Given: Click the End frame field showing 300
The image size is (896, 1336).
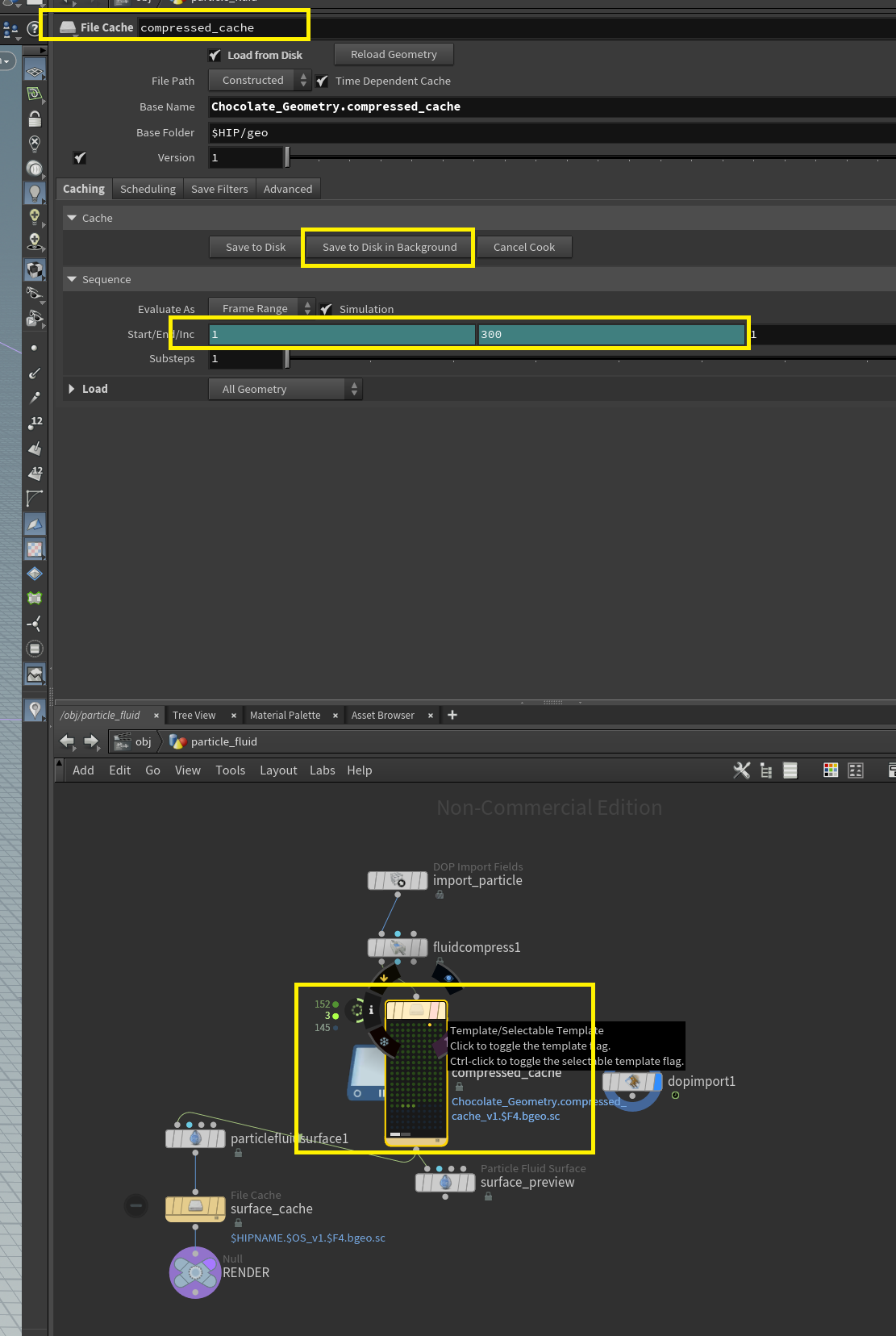Looking at the screenshot, I should pyautogui.click(x=612, y=334).
